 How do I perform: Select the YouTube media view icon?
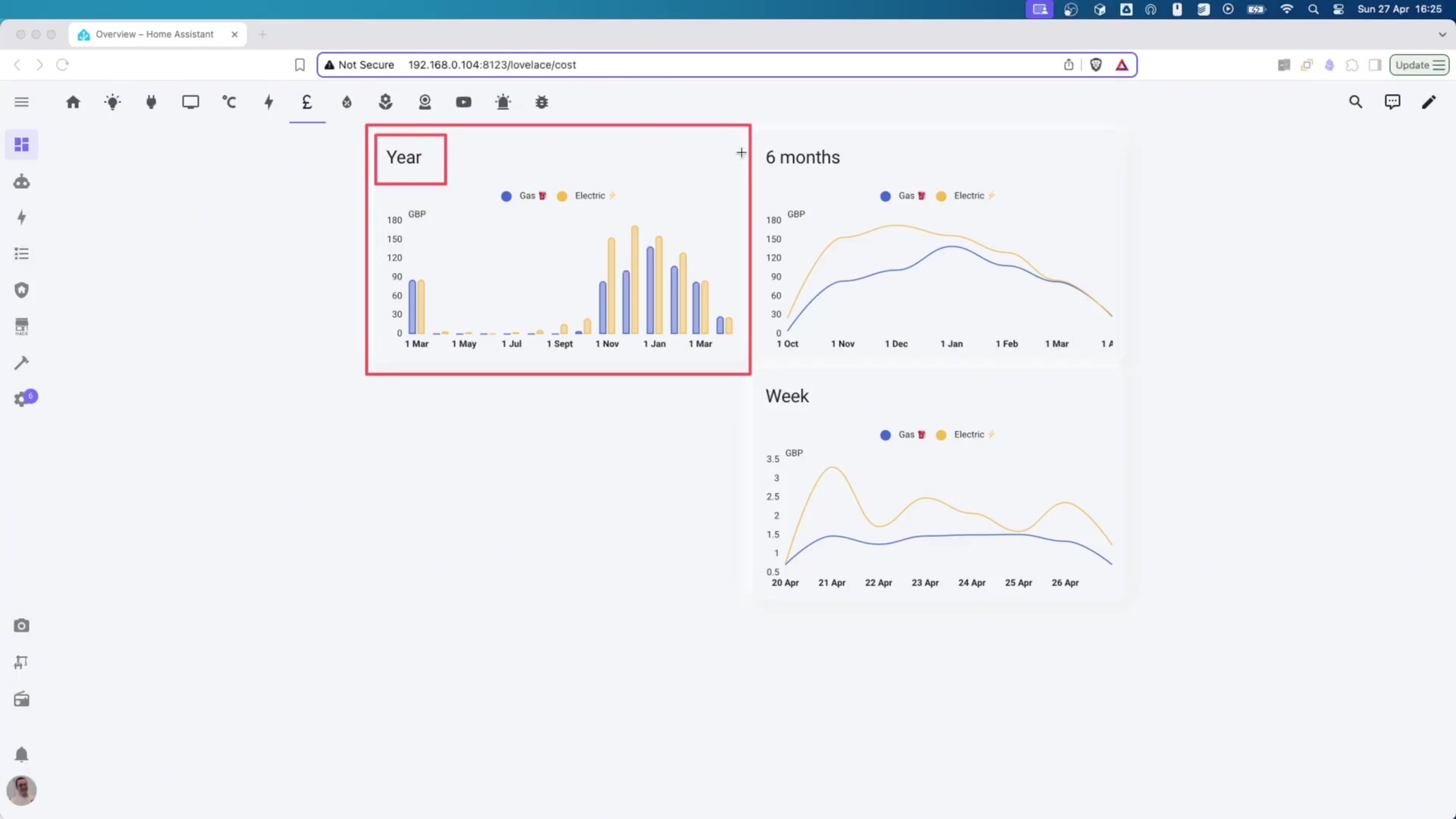[463, 102]
